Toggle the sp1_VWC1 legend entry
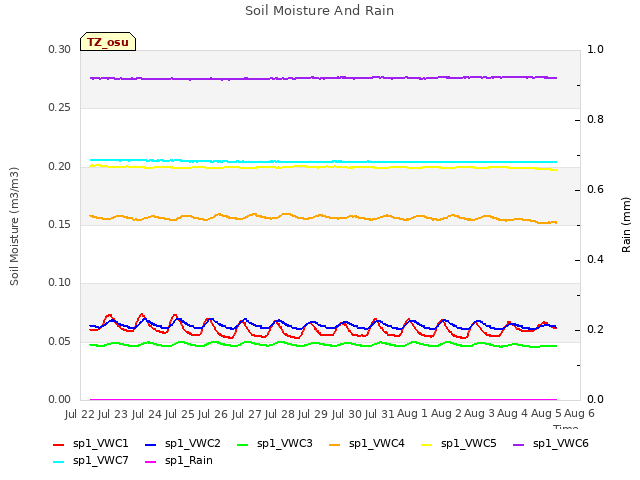 91,444
